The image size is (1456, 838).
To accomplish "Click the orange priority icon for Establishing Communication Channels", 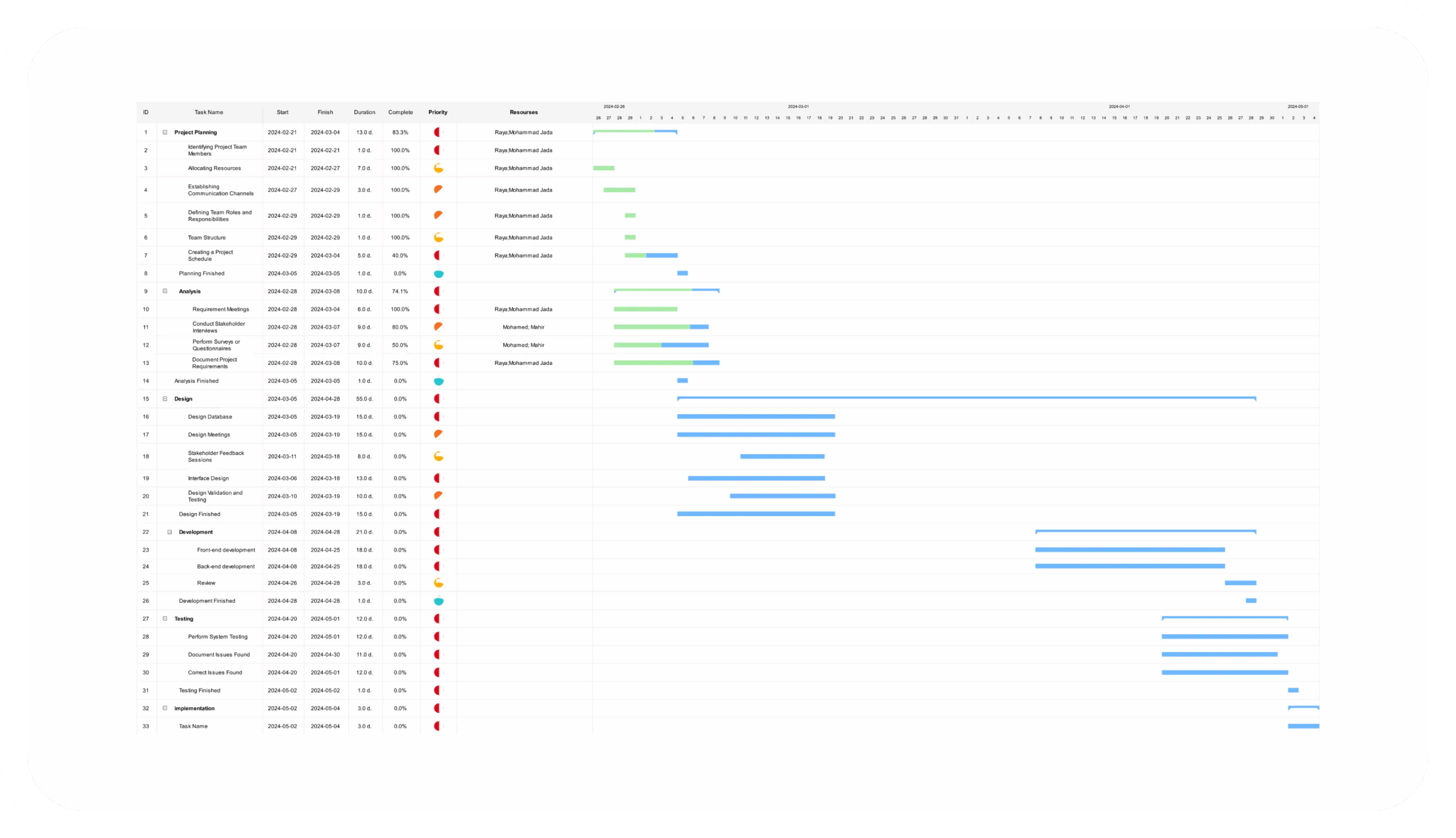I will 439,189.
